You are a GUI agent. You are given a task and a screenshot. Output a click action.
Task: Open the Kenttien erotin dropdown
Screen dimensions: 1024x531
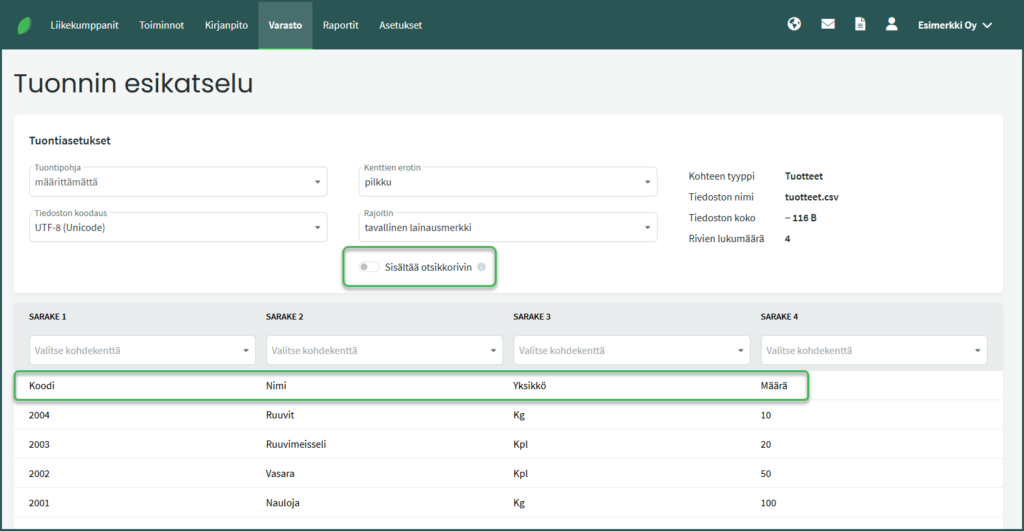507,182
